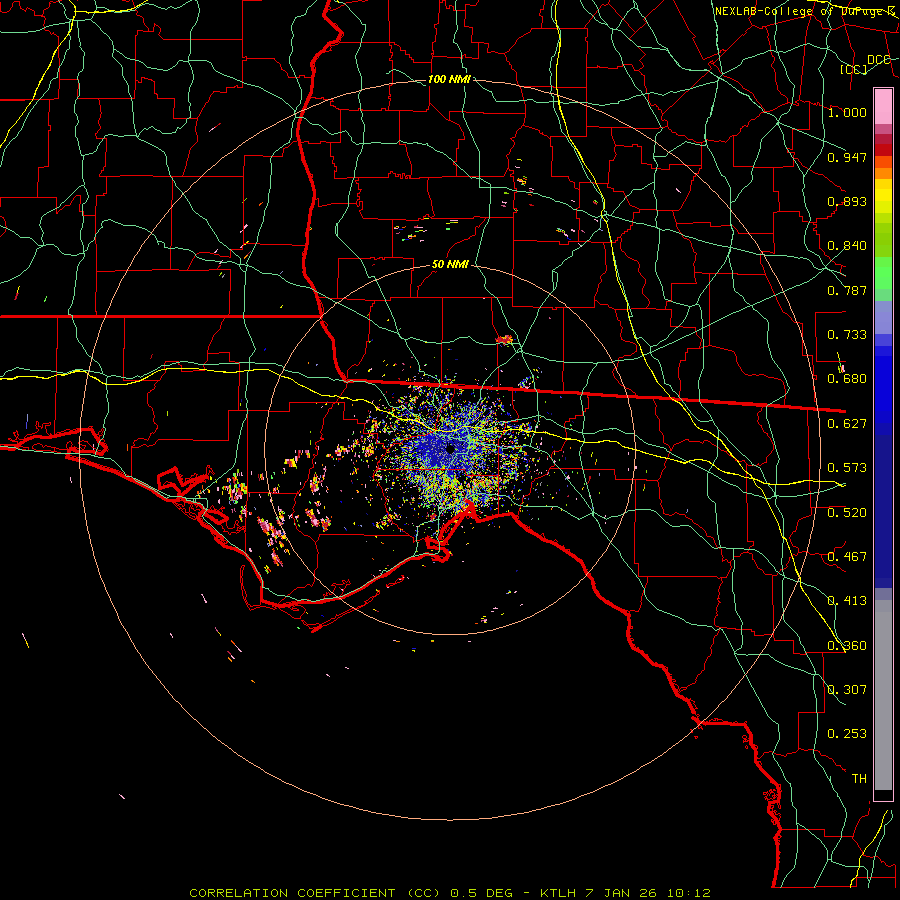900x900 pixels.
Task: Click the pink band topping the color bar
Action: pos(883,106)
